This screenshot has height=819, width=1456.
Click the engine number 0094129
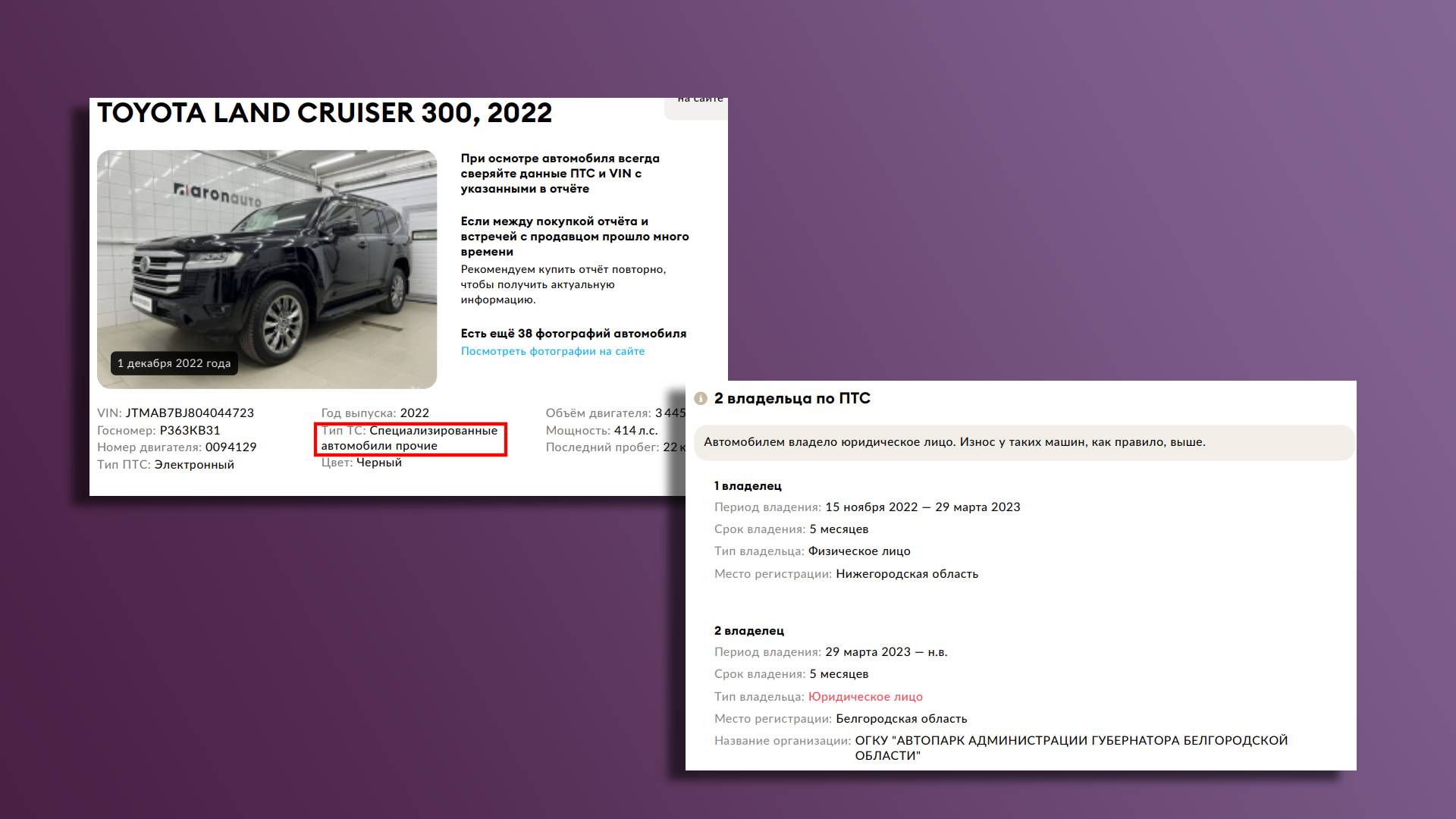tap(231, 447)
